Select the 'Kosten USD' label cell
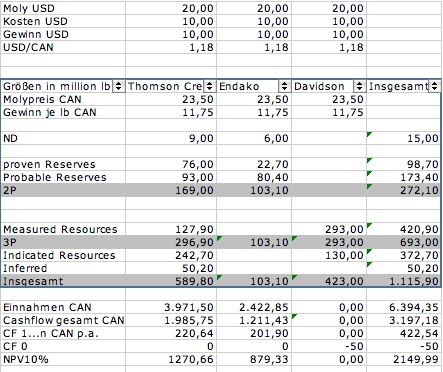The height and width of the screenshot is (372, 443). click(63, 21)
